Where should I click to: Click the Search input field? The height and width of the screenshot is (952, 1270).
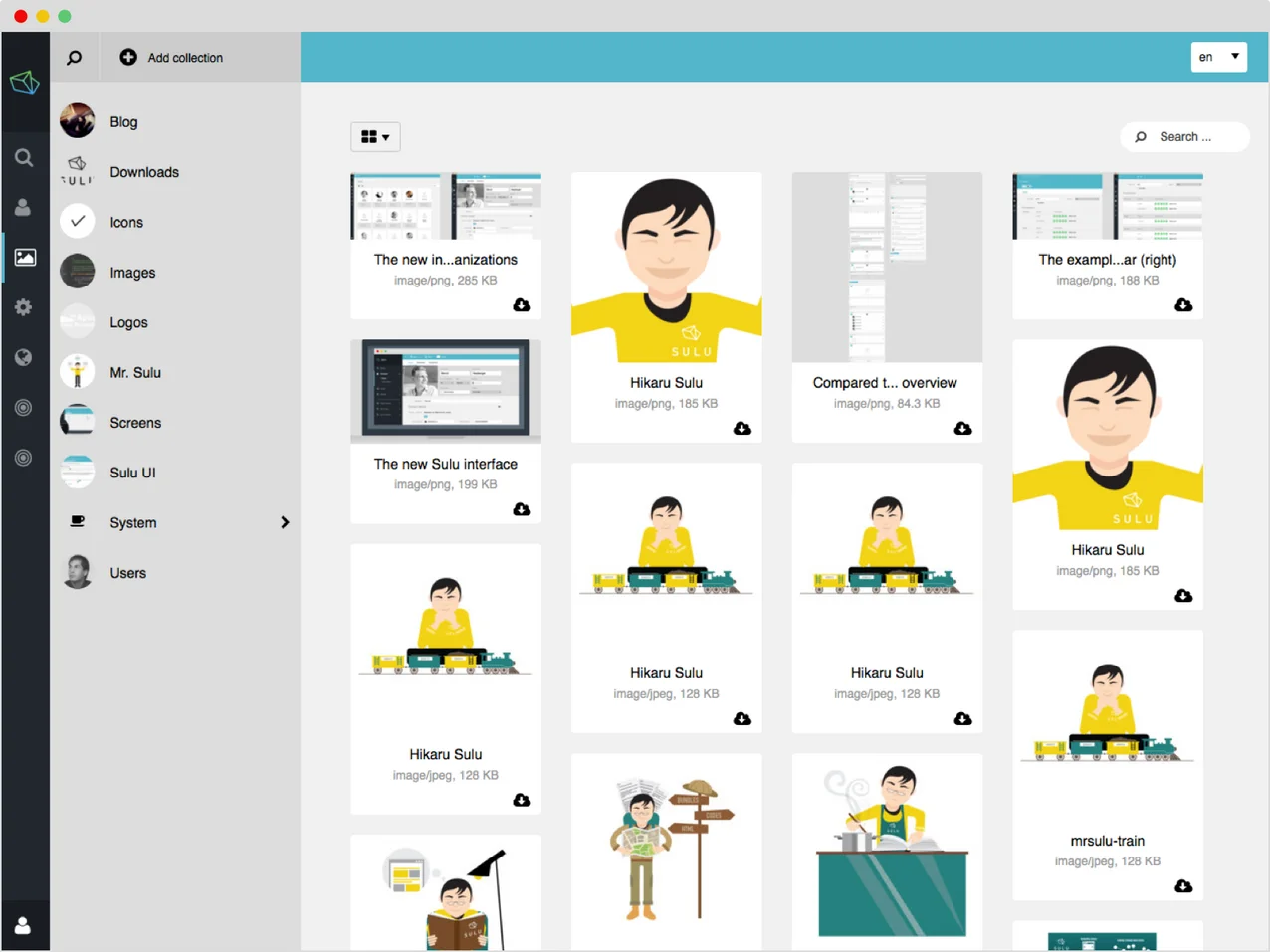pyautogui.click(x=1184, y=136)
